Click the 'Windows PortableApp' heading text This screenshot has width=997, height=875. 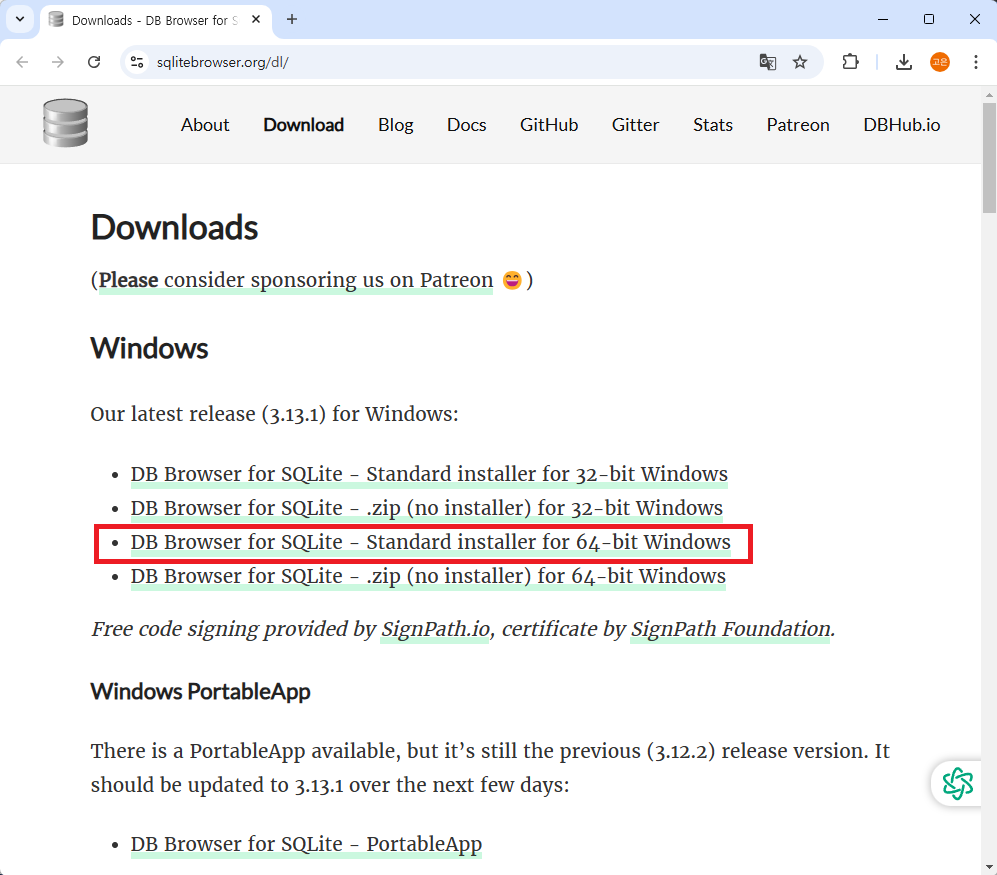[200, 692]
